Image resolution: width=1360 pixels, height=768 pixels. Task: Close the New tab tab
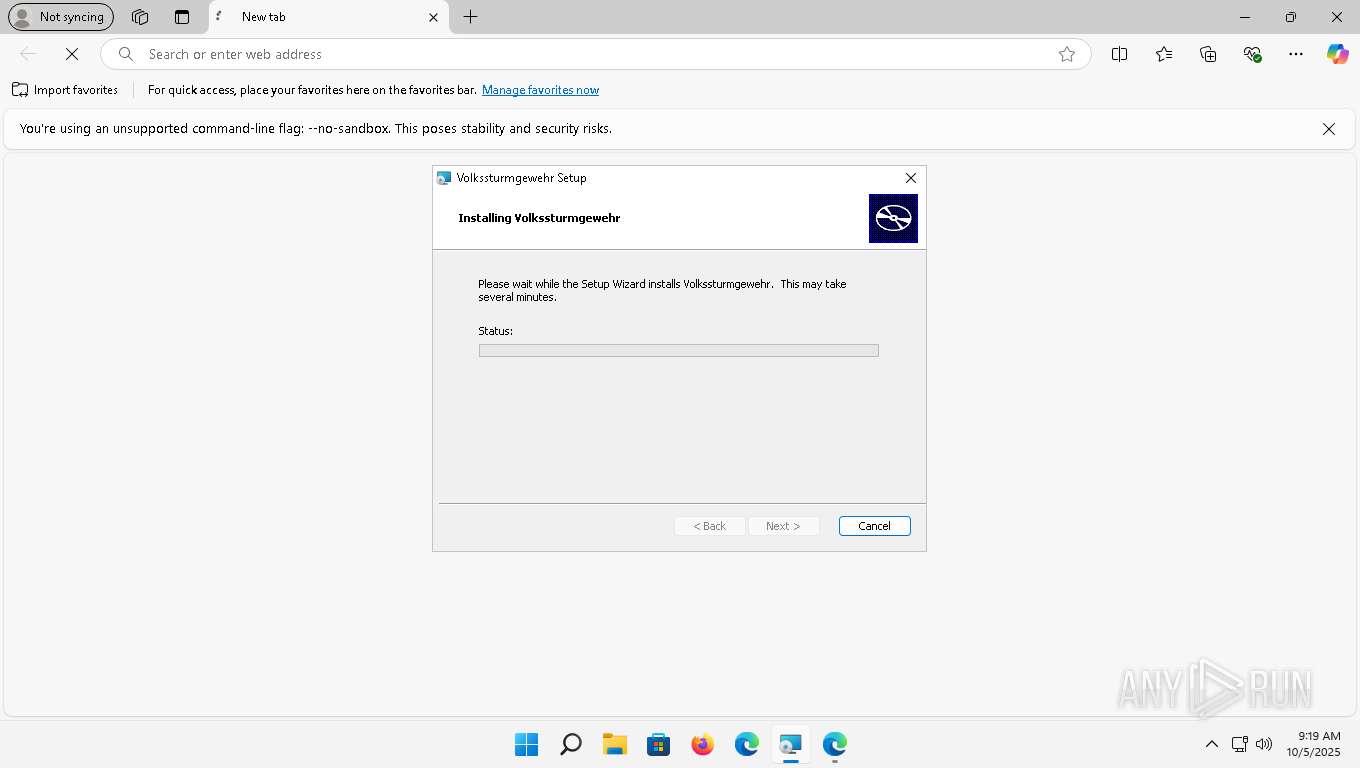point(433,17)
